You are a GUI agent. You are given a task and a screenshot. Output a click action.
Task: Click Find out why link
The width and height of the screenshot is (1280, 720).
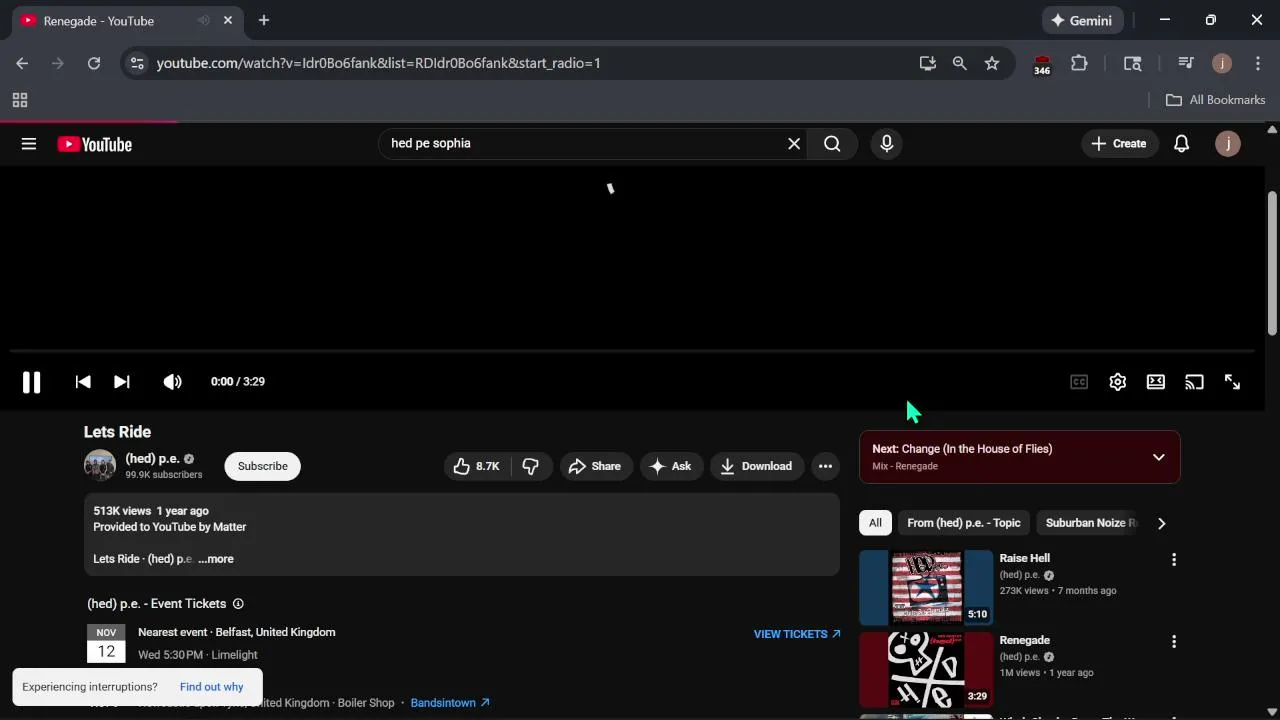pos(212,687)
